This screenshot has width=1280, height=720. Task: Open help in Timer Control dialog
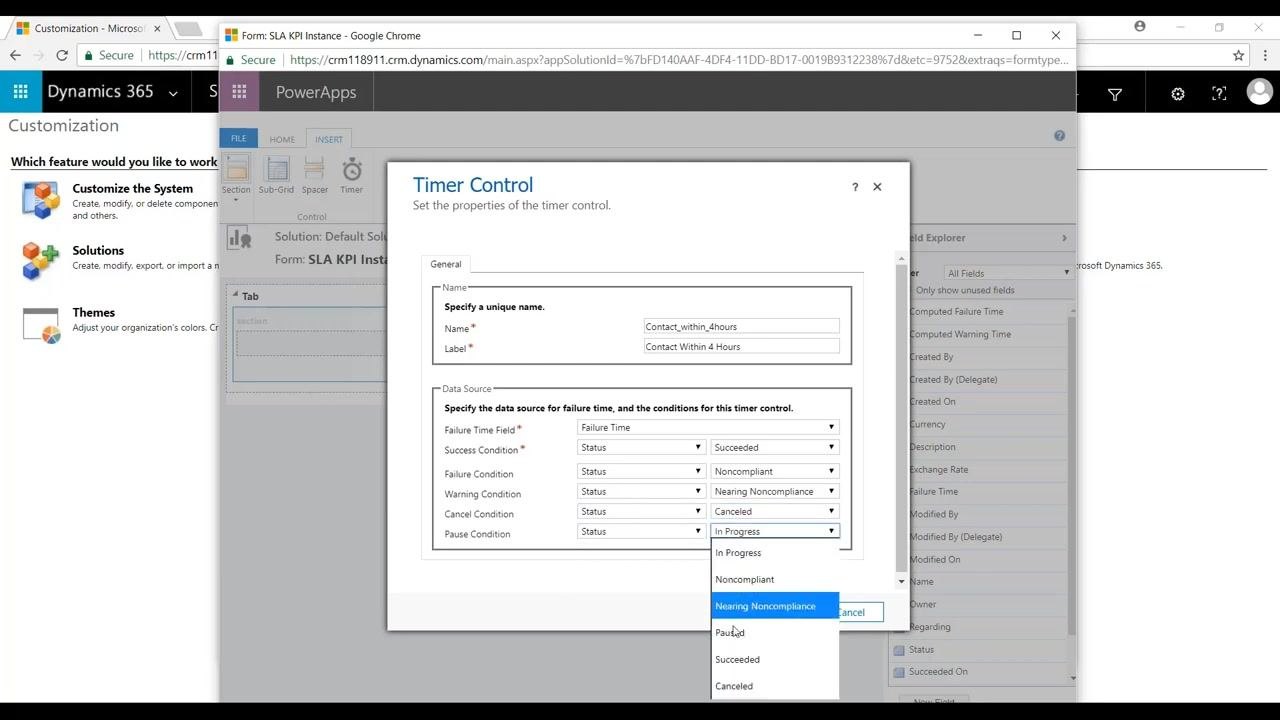tap(854, 187)
